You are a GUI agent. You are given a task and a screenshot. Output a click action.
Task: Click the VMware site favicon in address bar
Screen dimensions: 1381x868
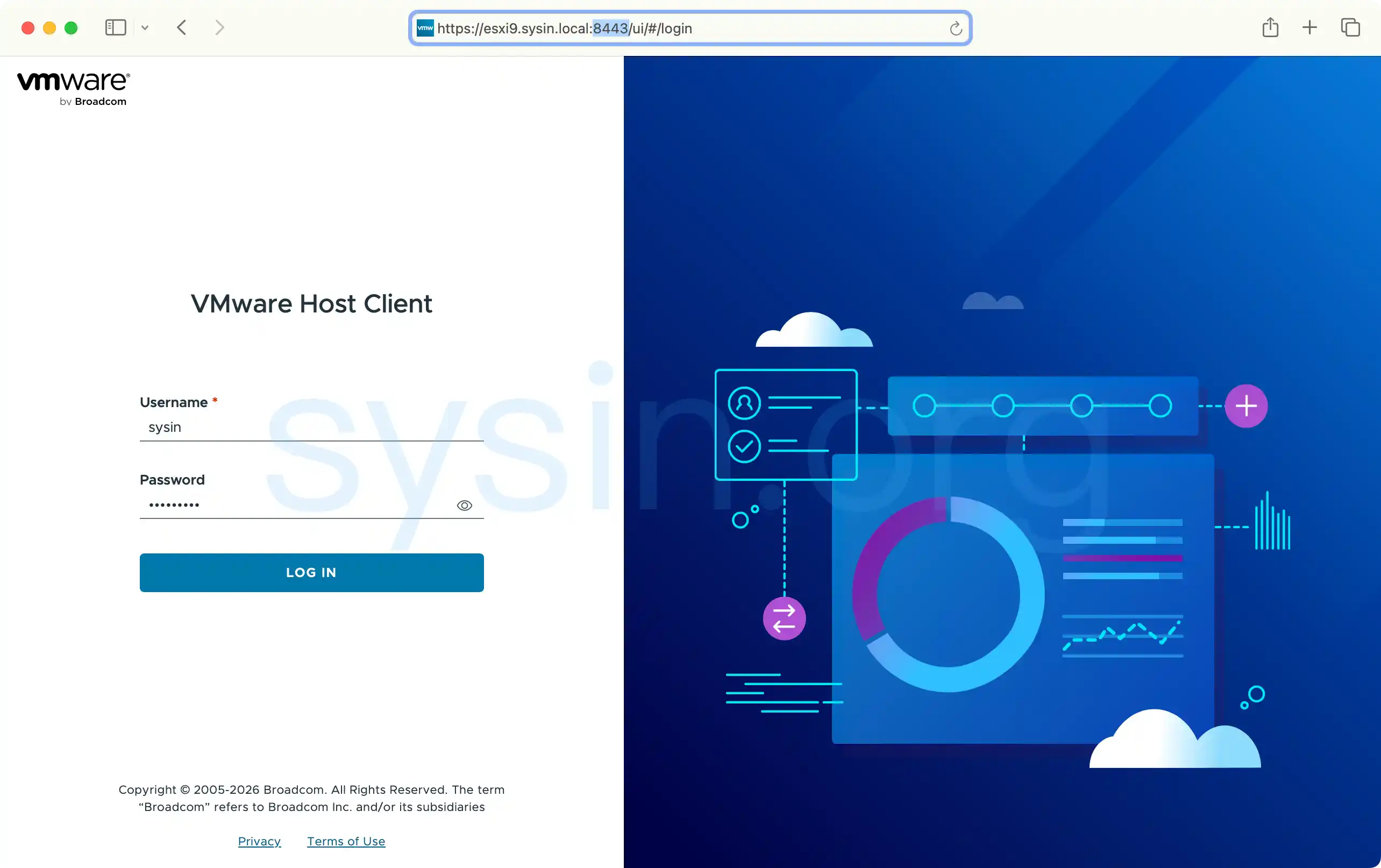(425, 28)
